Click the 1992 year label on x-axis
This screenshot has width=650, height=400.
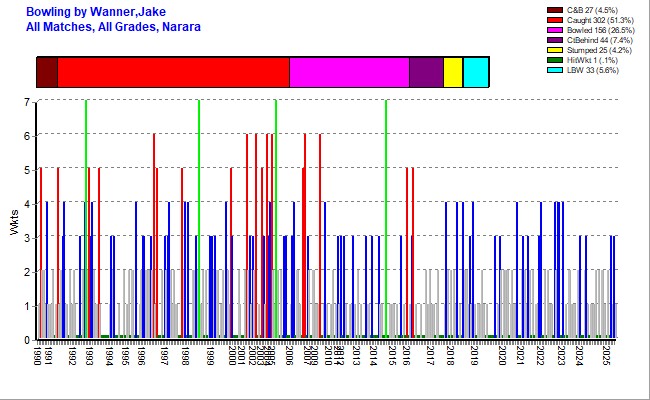72,357
